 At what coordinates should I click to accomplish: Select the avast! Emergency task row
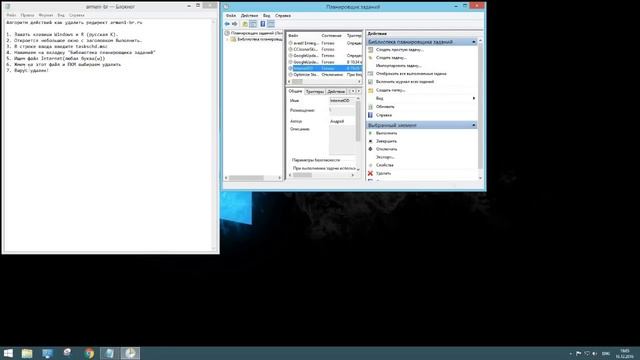pos(325,43)
